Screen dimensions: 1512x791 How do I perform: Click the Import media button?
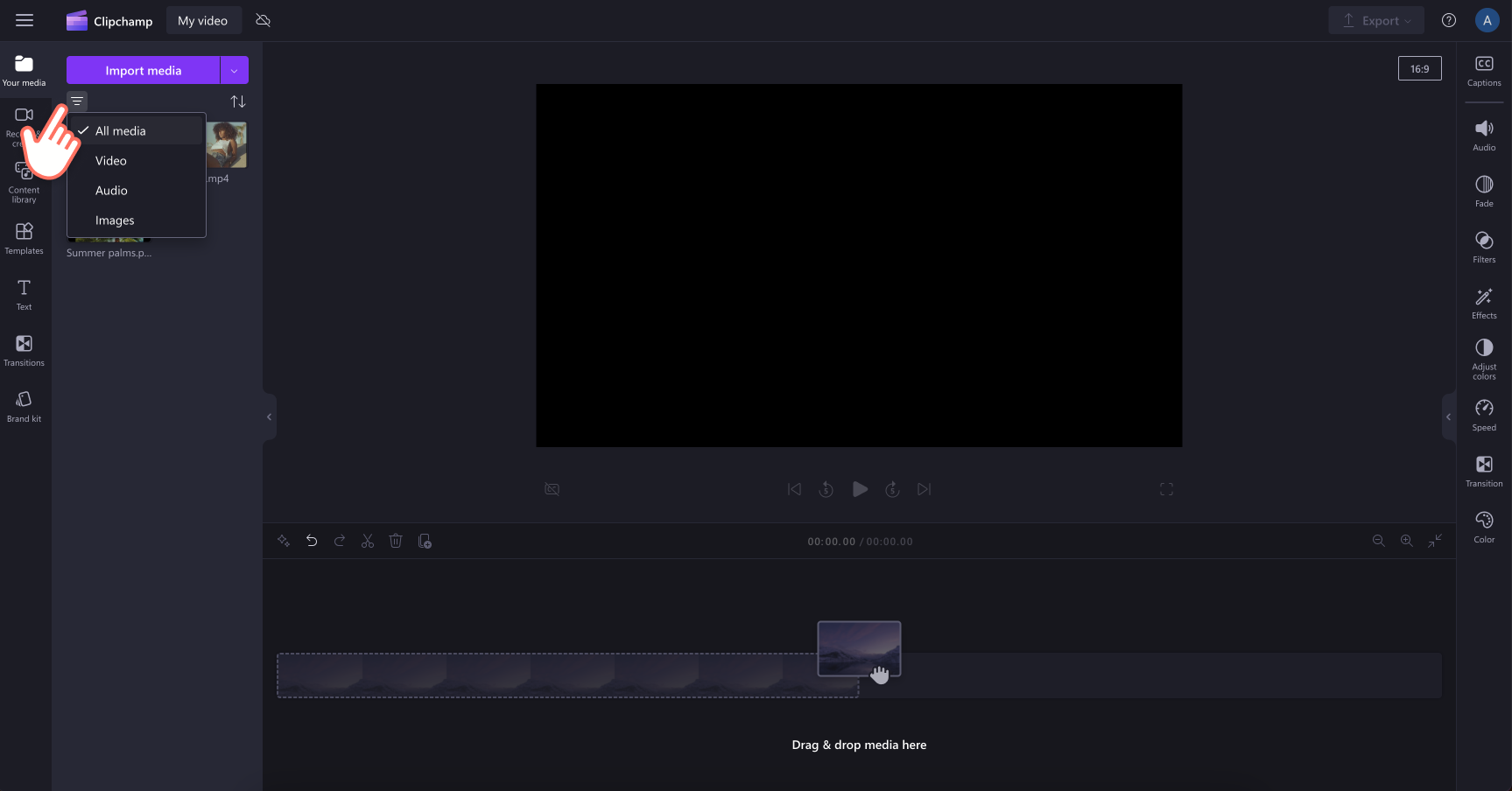tap(144, 70)
